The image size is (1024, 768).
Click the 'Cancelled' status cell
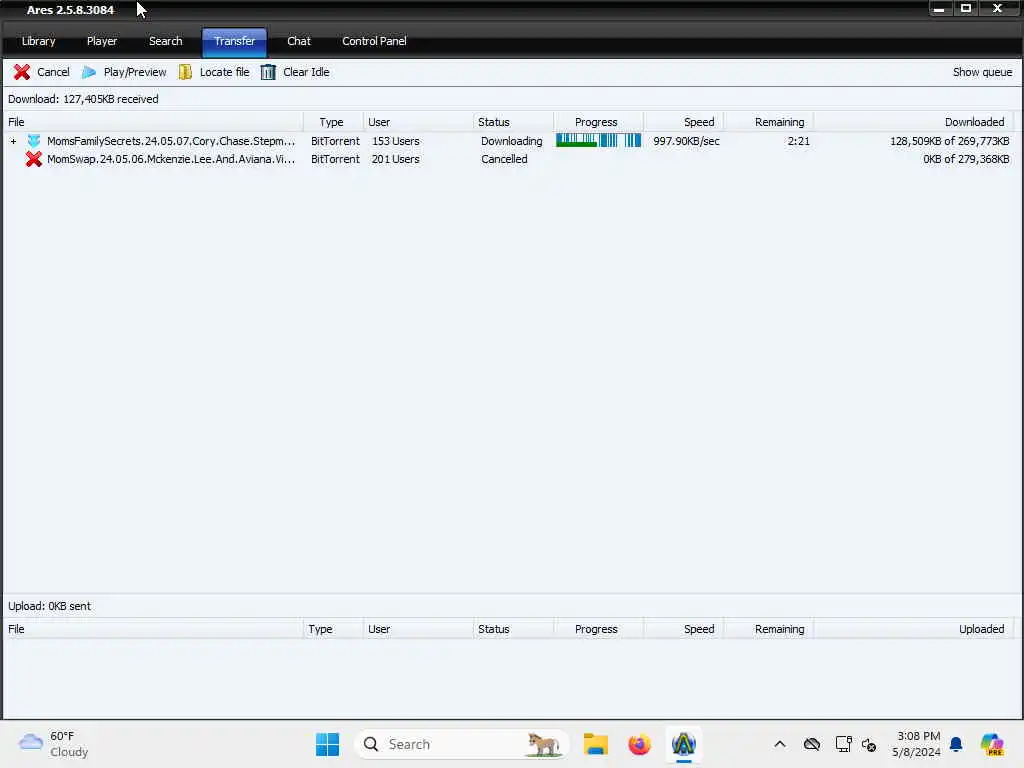click(x=504, y=159)
